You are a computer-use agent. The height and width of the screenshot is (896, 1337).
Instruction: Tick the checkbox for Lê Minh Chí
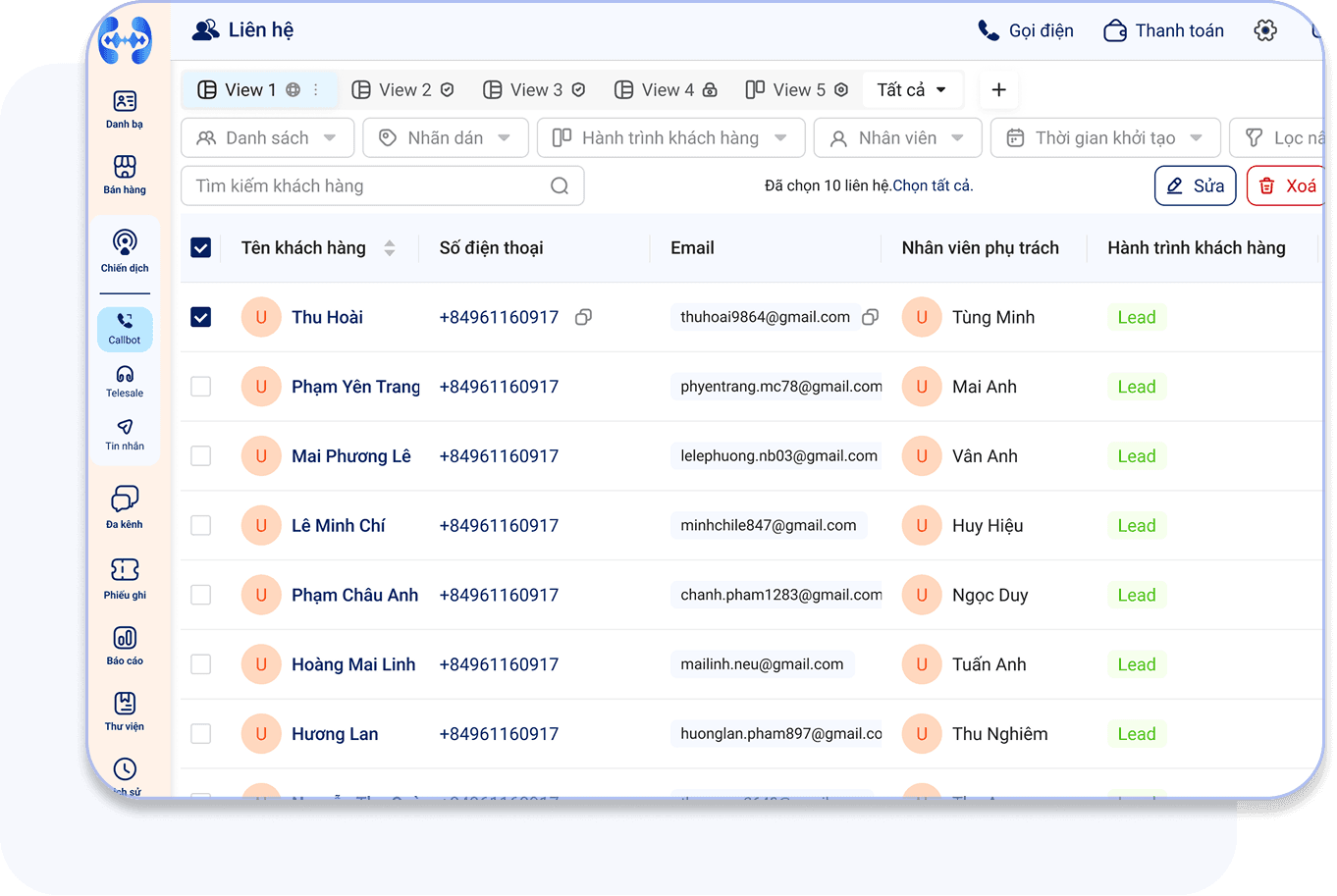tap(201, 526)
